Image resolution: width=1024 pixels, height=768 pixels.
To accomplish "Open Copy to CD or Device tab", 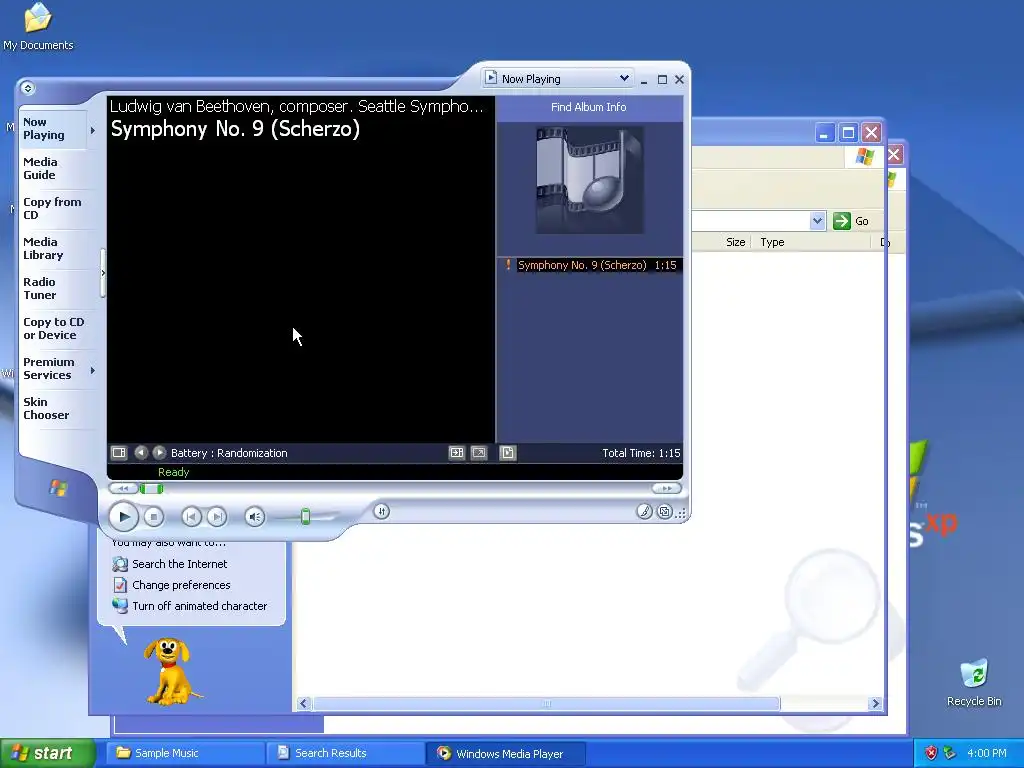I will coord(54,328).
